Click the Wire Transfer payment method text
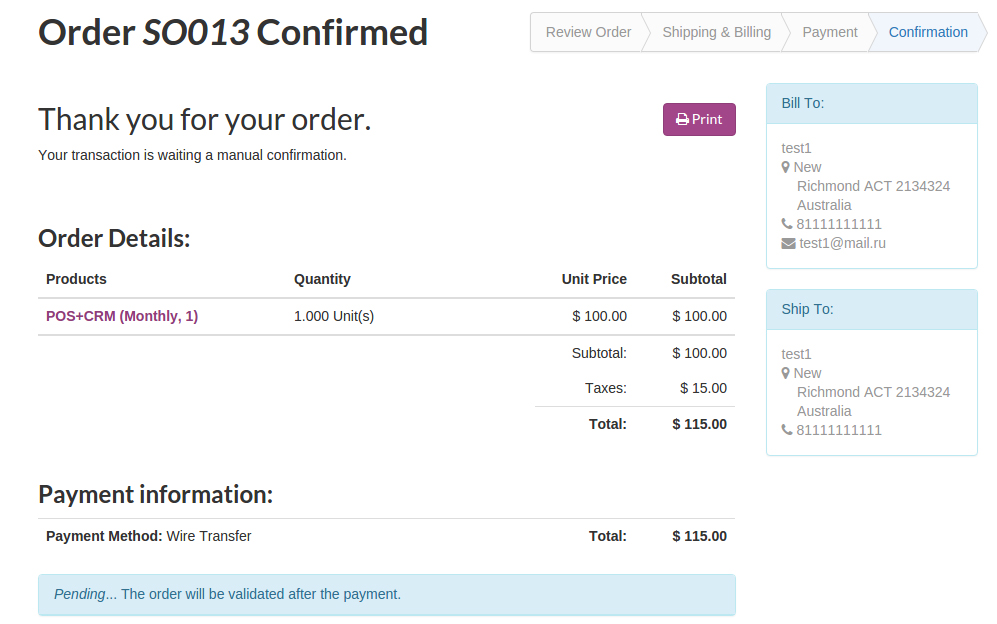The image size is (997, 624). point(208,536)
